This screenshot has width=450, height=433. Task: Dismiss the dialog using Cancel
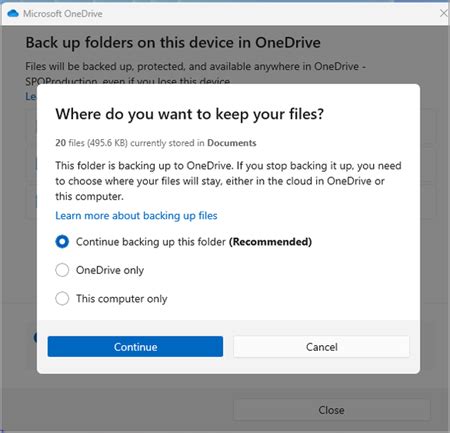pos(321,347)
